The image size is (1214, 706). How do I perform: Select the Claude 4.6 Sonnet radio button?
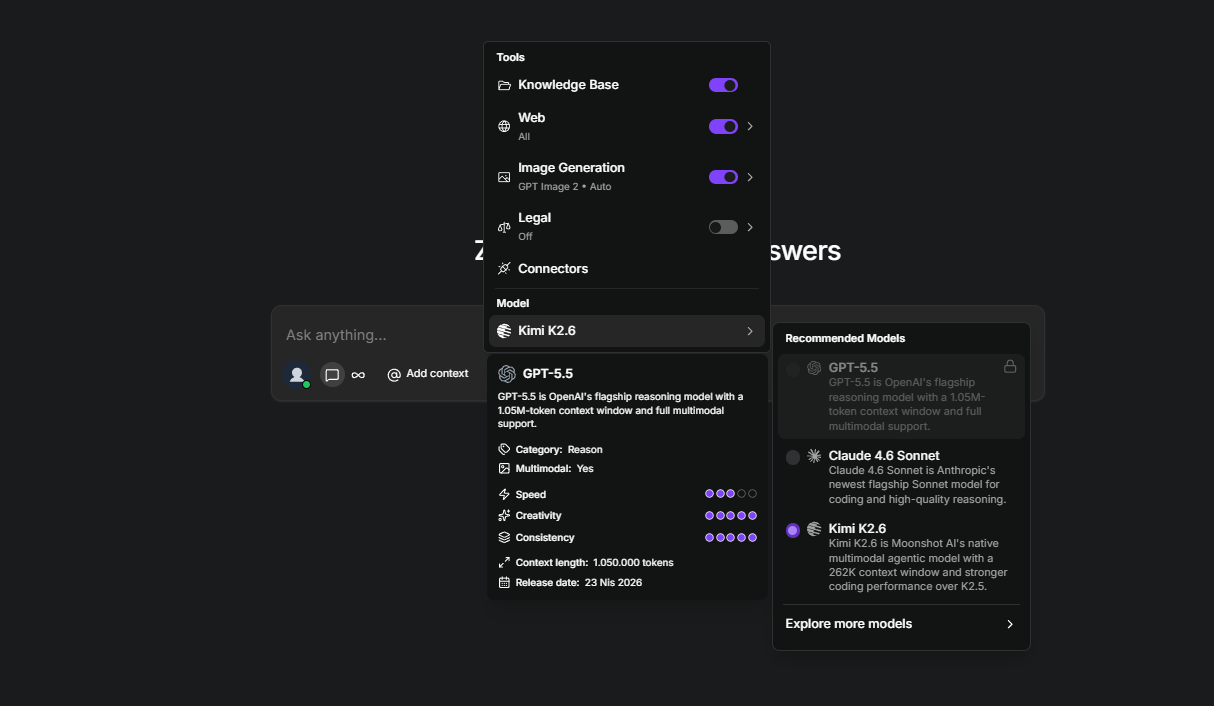793,457
